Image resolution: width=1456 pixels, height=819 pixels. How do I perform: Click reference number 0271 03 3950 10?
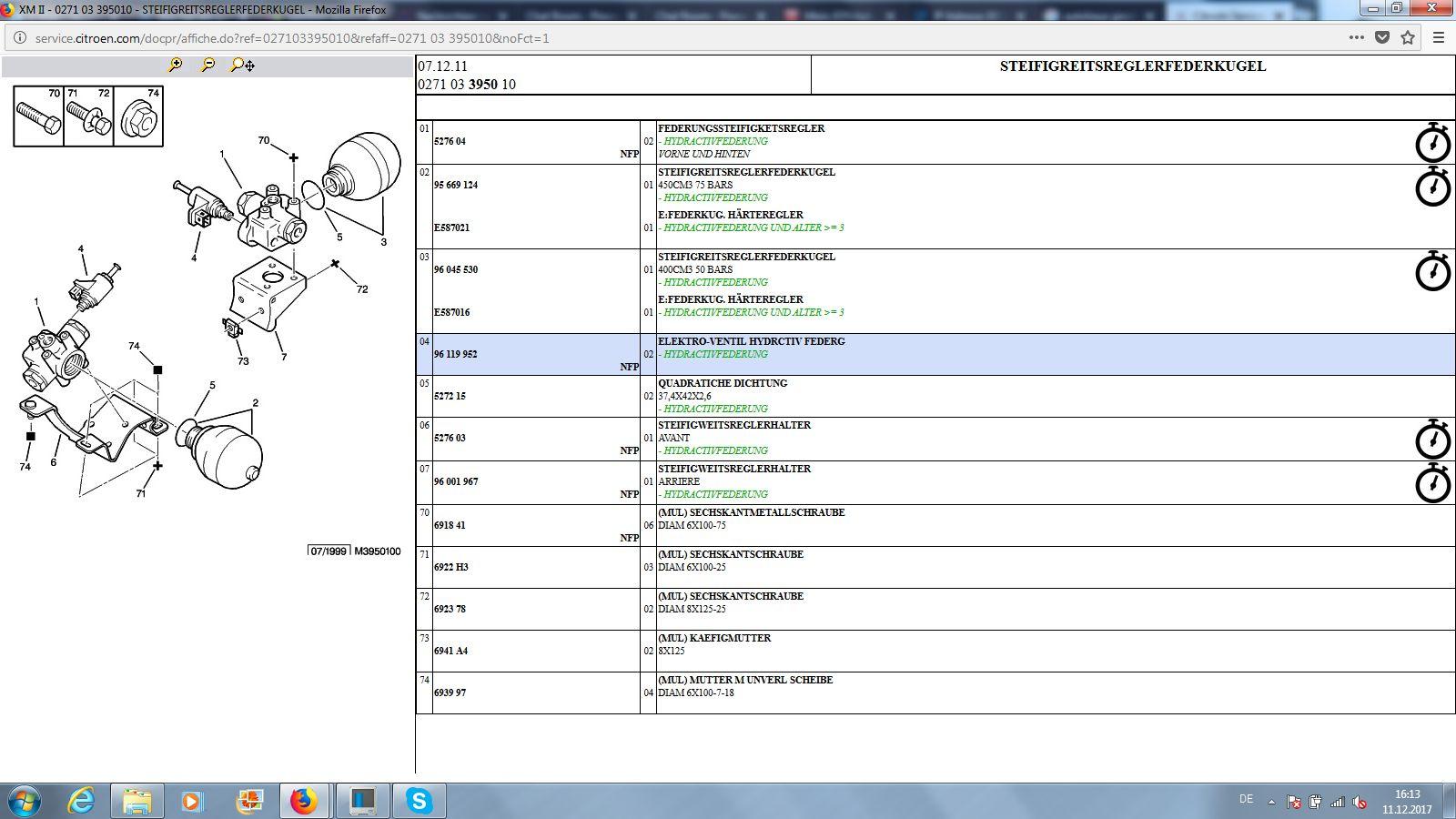coord(467,85)
